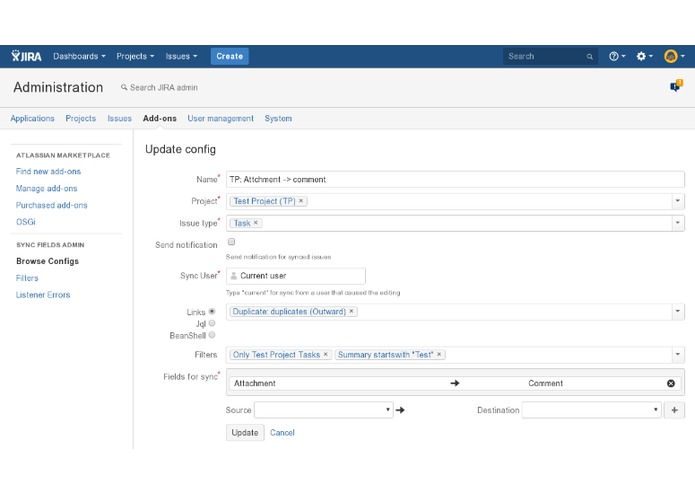Add field mapping with plus button
The image size is (695, 494).
coord(674,410)
